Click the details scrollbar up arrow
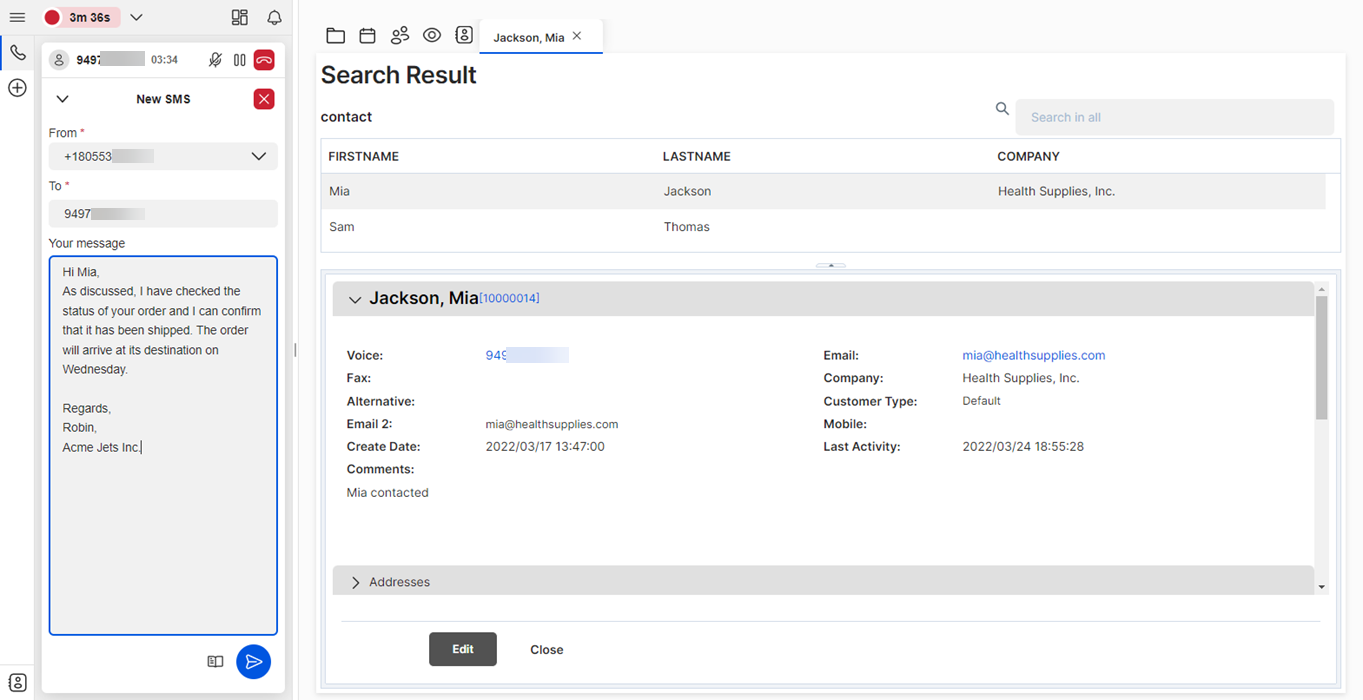 (x=1321, y=289)
